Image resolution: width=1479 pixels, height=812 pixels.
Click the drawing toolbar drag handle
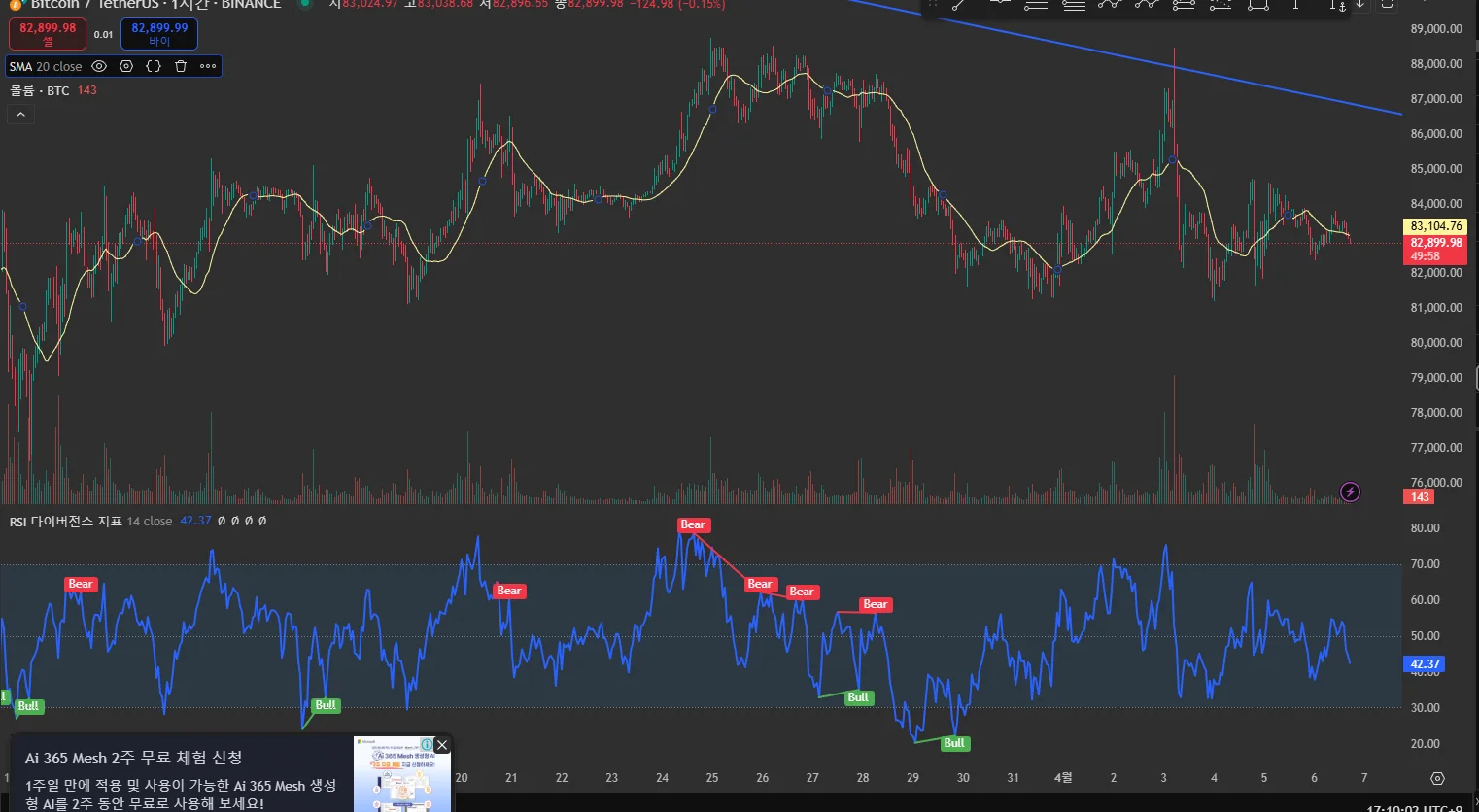(933, 4)
